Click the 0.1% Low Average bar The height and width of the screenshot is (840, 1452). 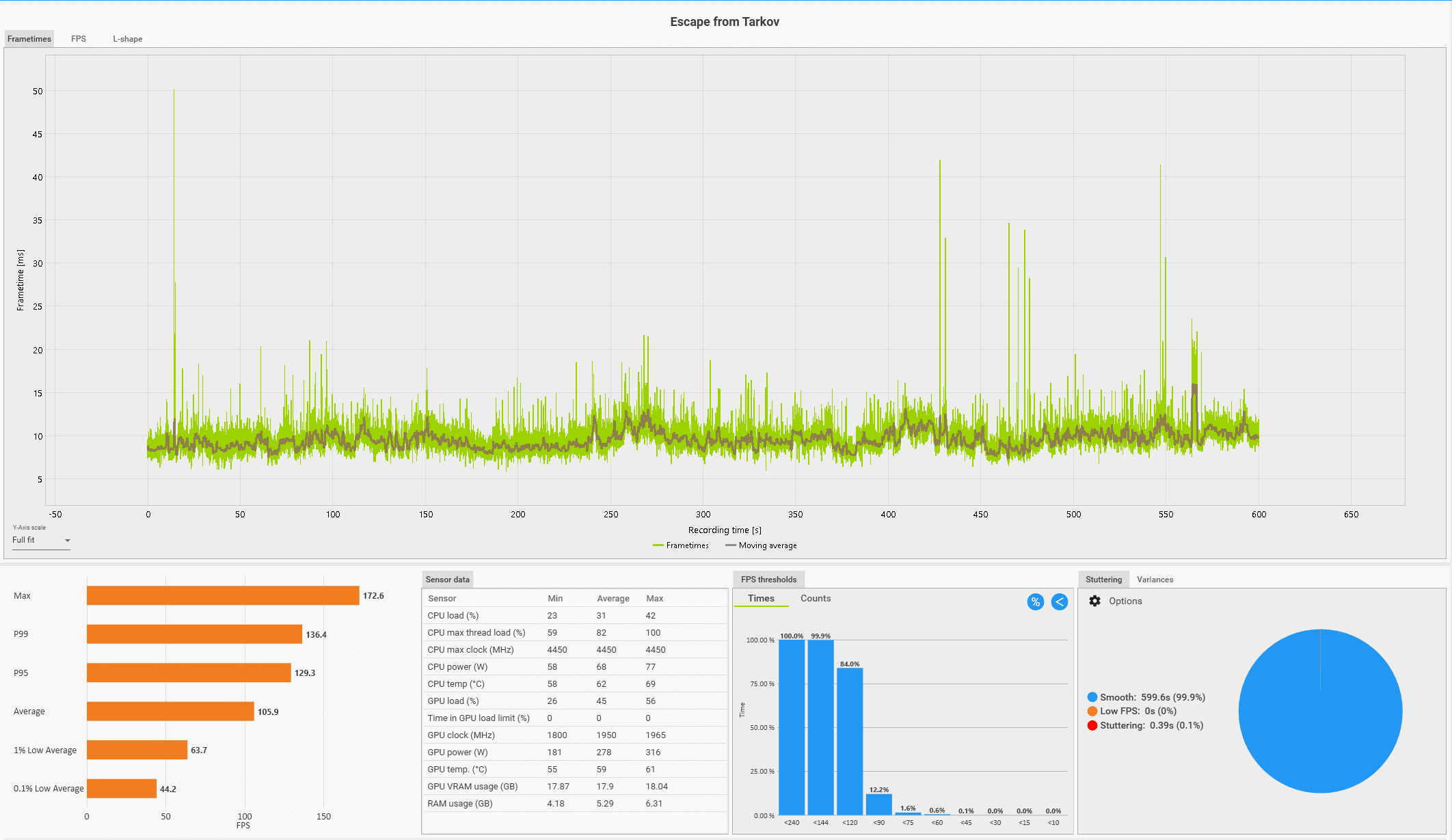[x=122, y=789]
